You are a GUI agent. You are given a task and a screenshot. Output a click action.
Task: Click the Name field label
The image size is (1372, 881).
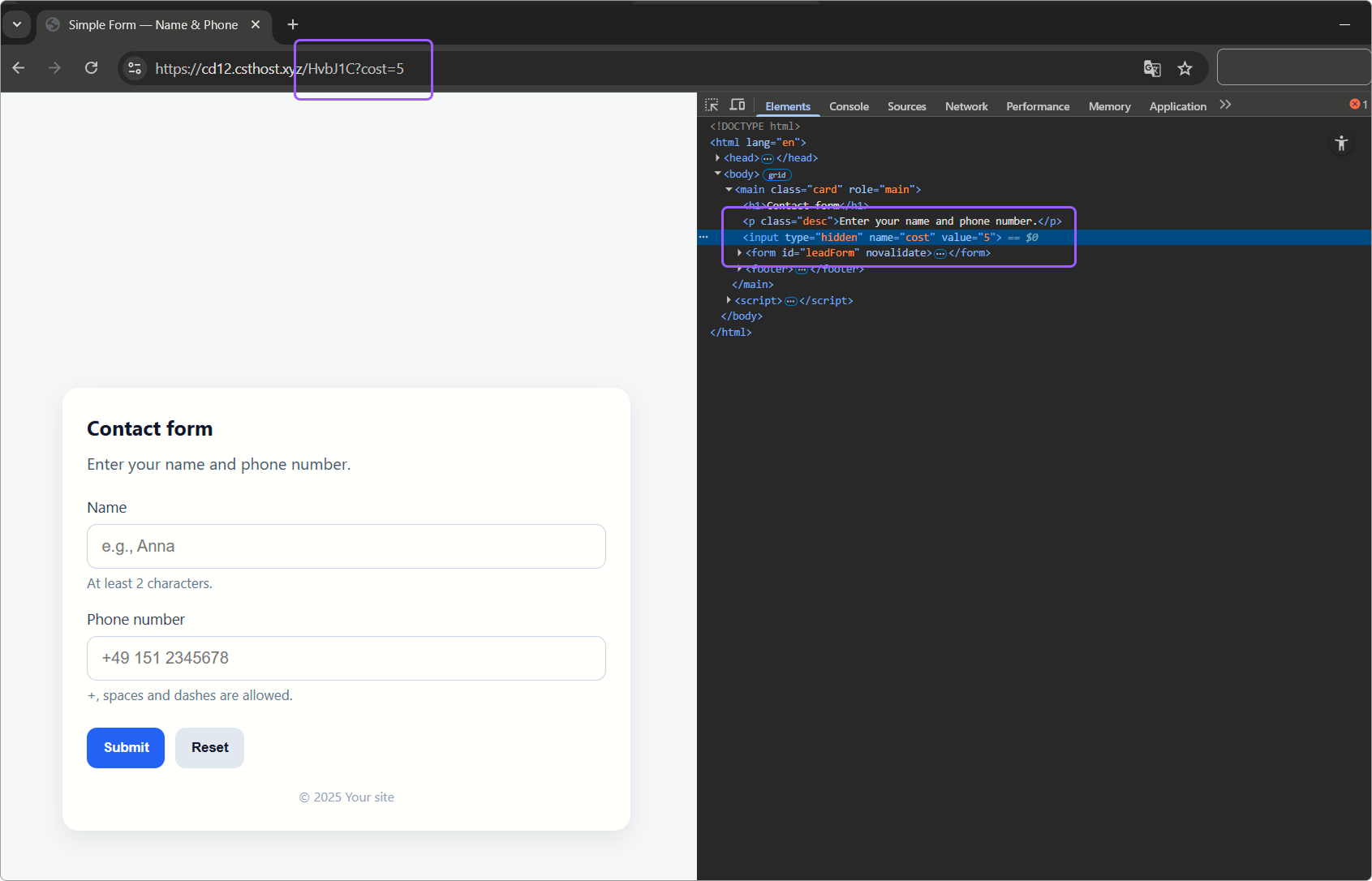(106, 508)
